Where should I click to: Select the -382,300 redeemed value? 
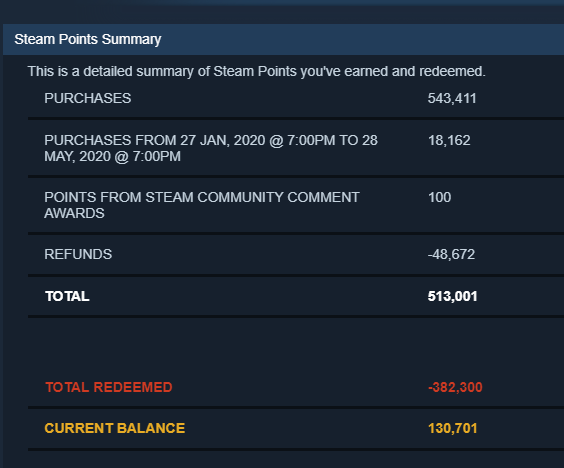coord(455,387)
